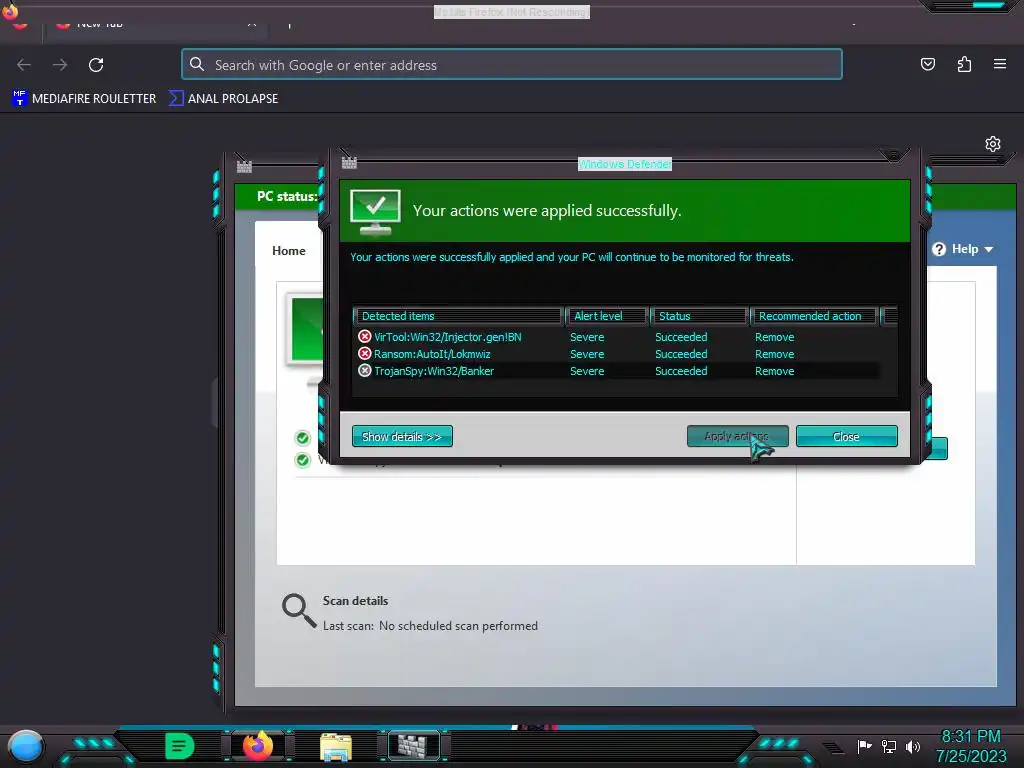Open the network icon in system tray

(889, 746)
